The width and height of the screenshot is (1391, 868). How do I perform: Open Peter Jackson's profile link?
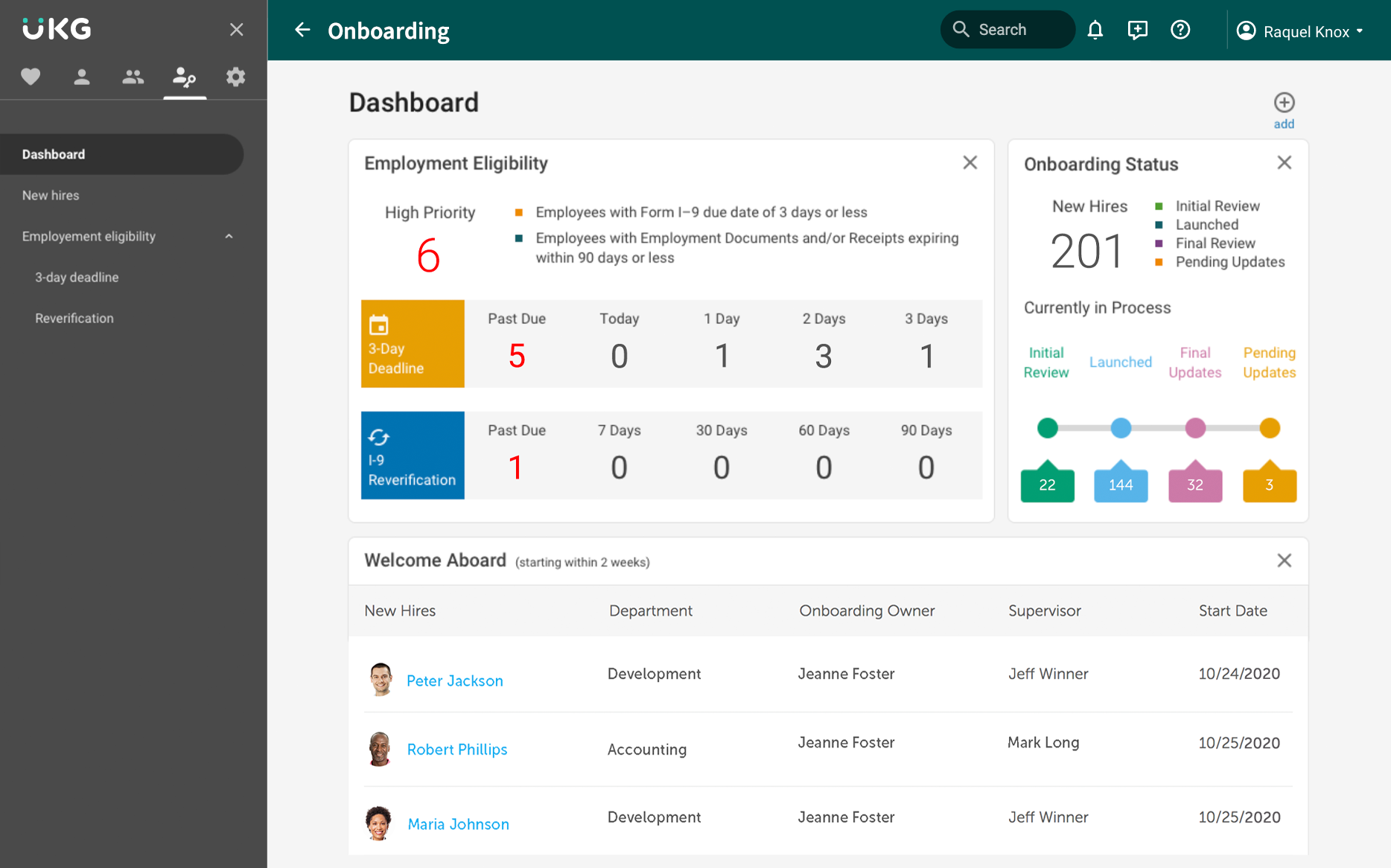pos(454,680)
